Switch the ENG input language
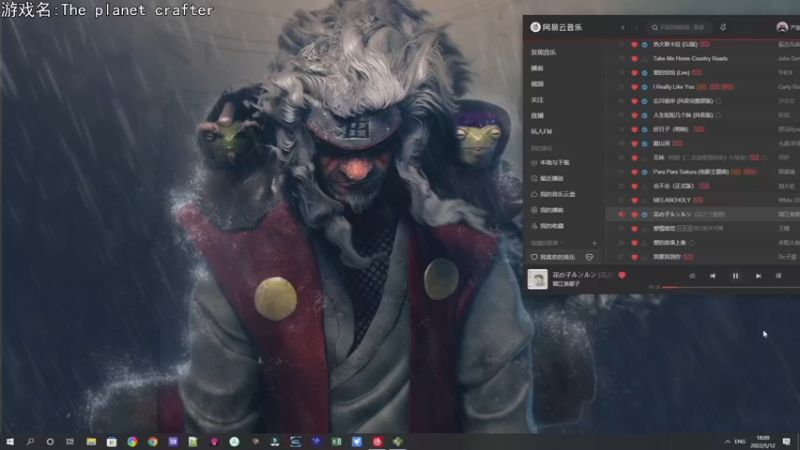 [740, 442]
